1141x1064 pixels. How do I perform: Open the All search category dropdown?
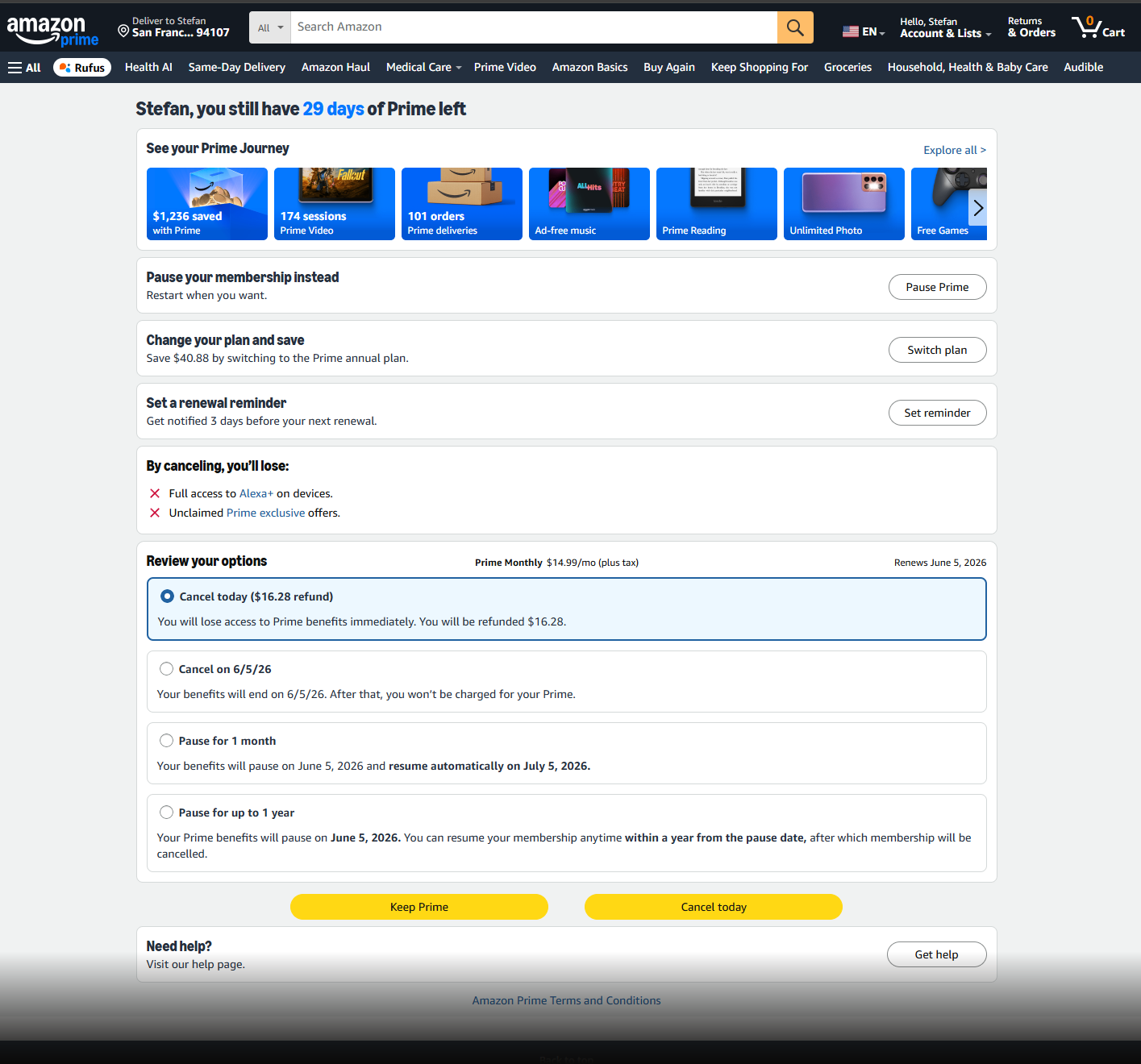pyautogui.click(x=270, y=27)
